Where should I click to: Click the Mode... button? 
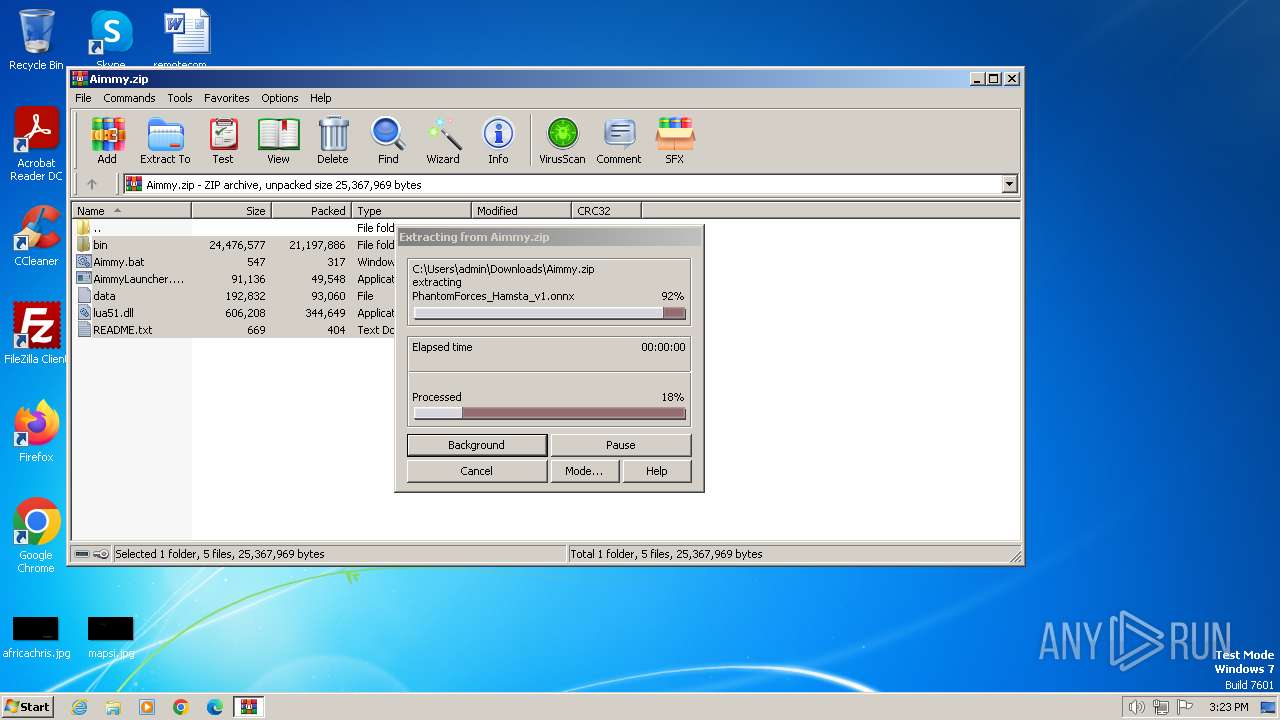pyautogui.click(x=584, y=471)
